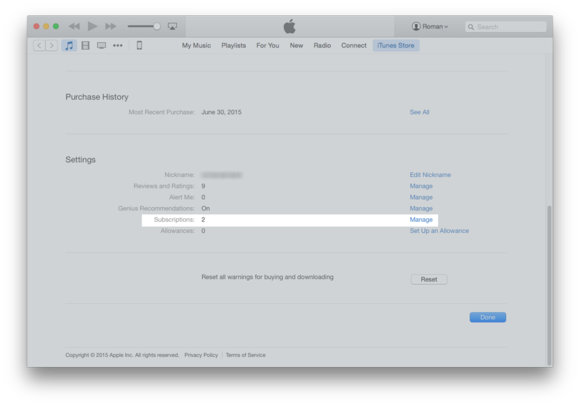Image resolution: width=580 pixels, height=406 pixels.
Task: Click the Reset warnings button
Action: [x=429, y=279]
